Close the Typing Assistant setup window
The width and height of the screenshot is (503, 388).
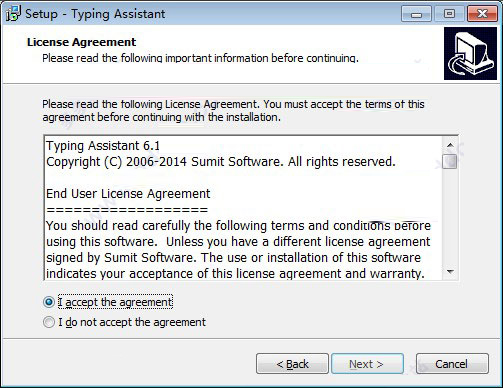(x=482, y=14)
